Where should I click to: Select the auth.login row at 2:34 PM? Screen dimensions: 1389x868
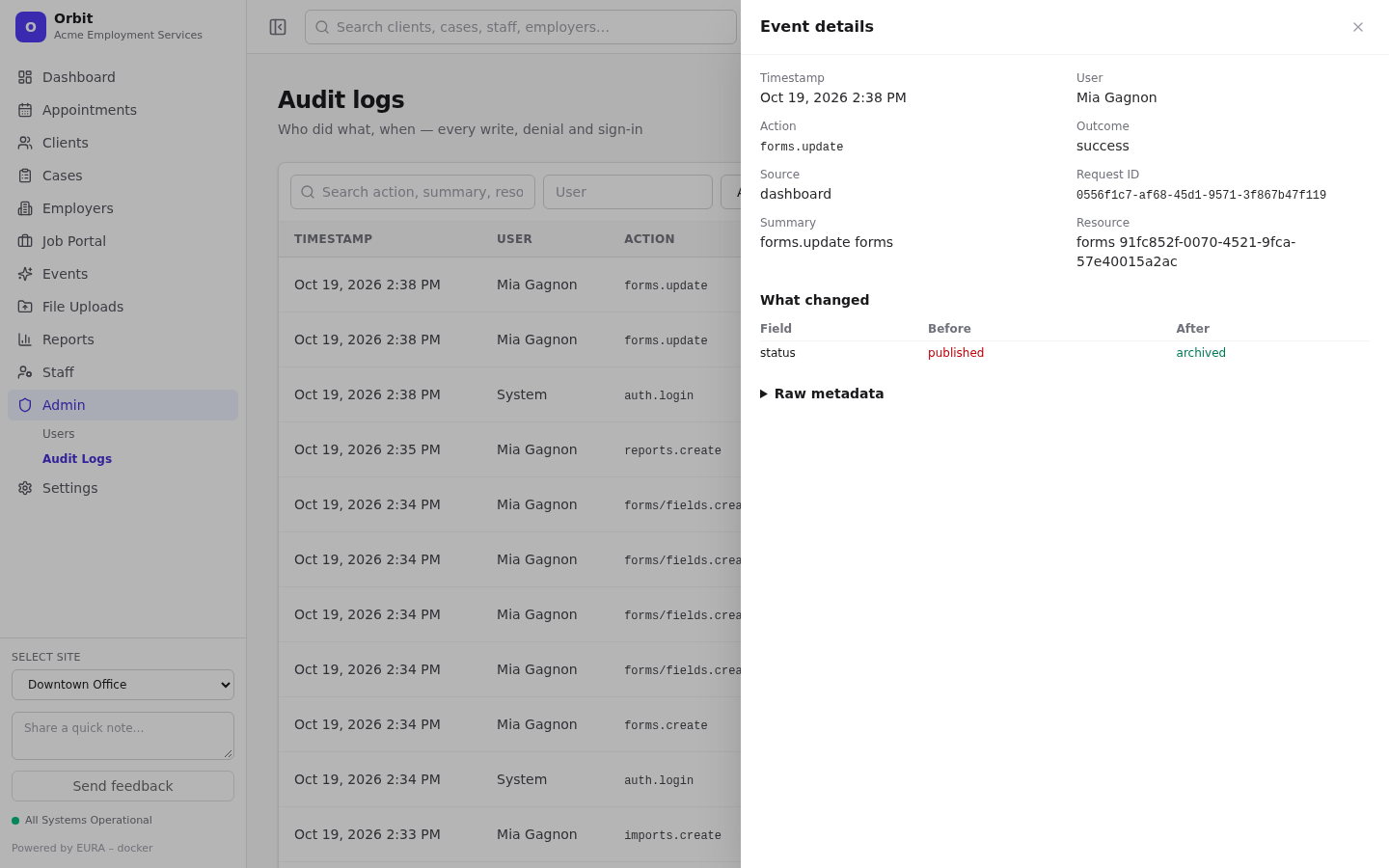point(509,779)
